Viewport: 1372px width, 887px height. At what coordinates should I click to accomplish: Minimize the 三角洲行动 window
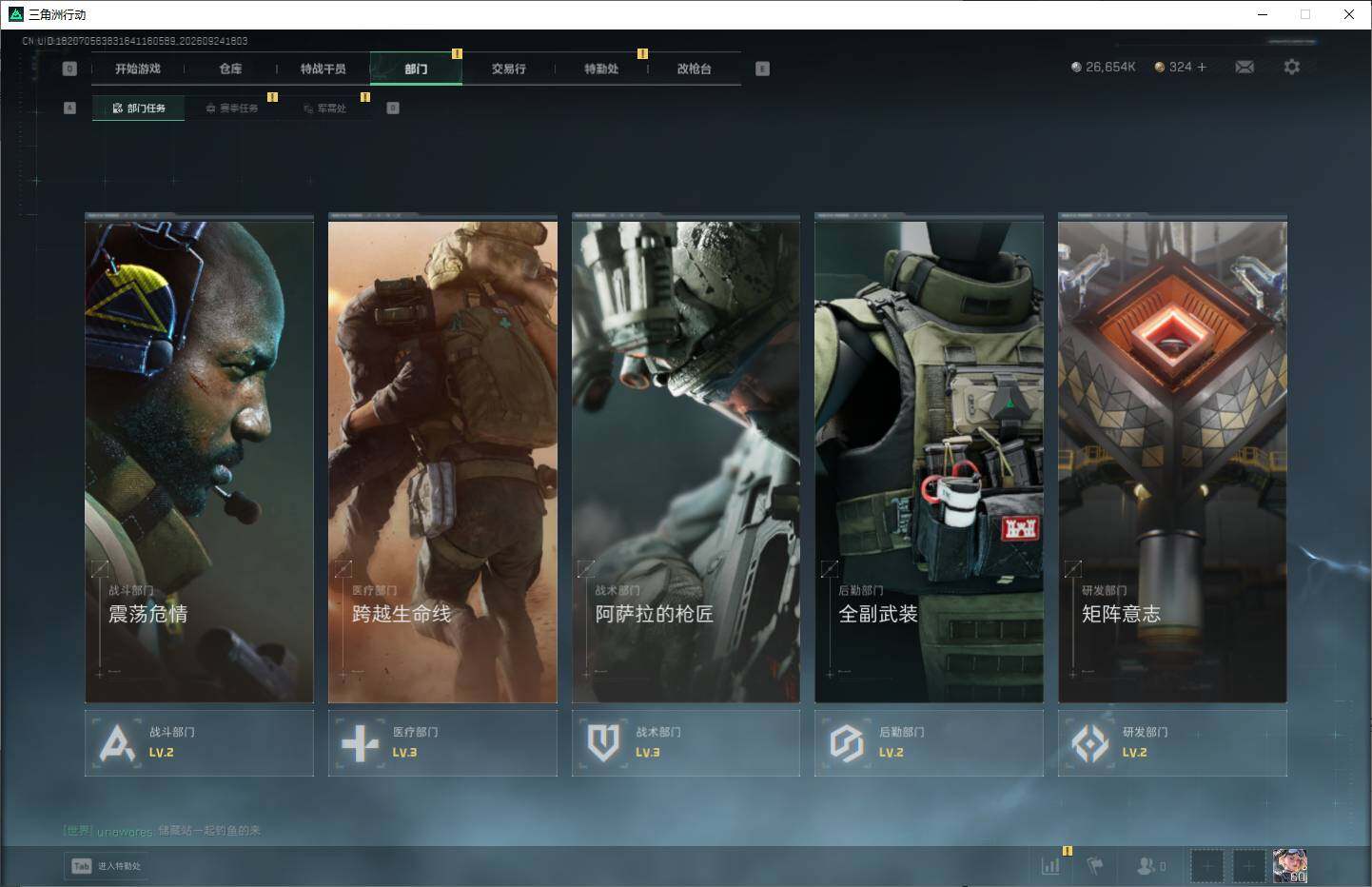click(1263, 14)
